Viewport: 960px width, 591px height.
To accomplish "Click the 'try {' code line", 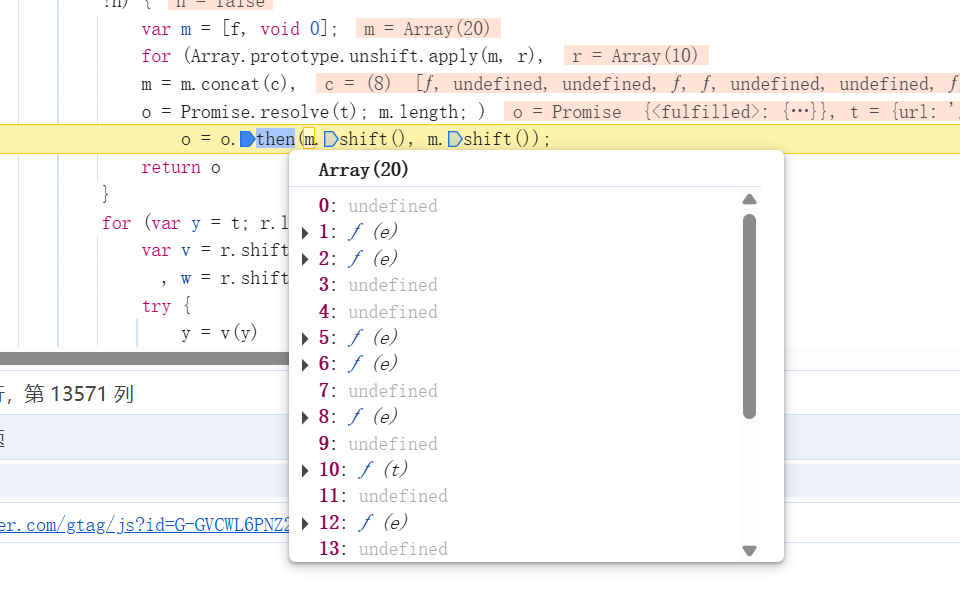I will click(x=167, y=306).
